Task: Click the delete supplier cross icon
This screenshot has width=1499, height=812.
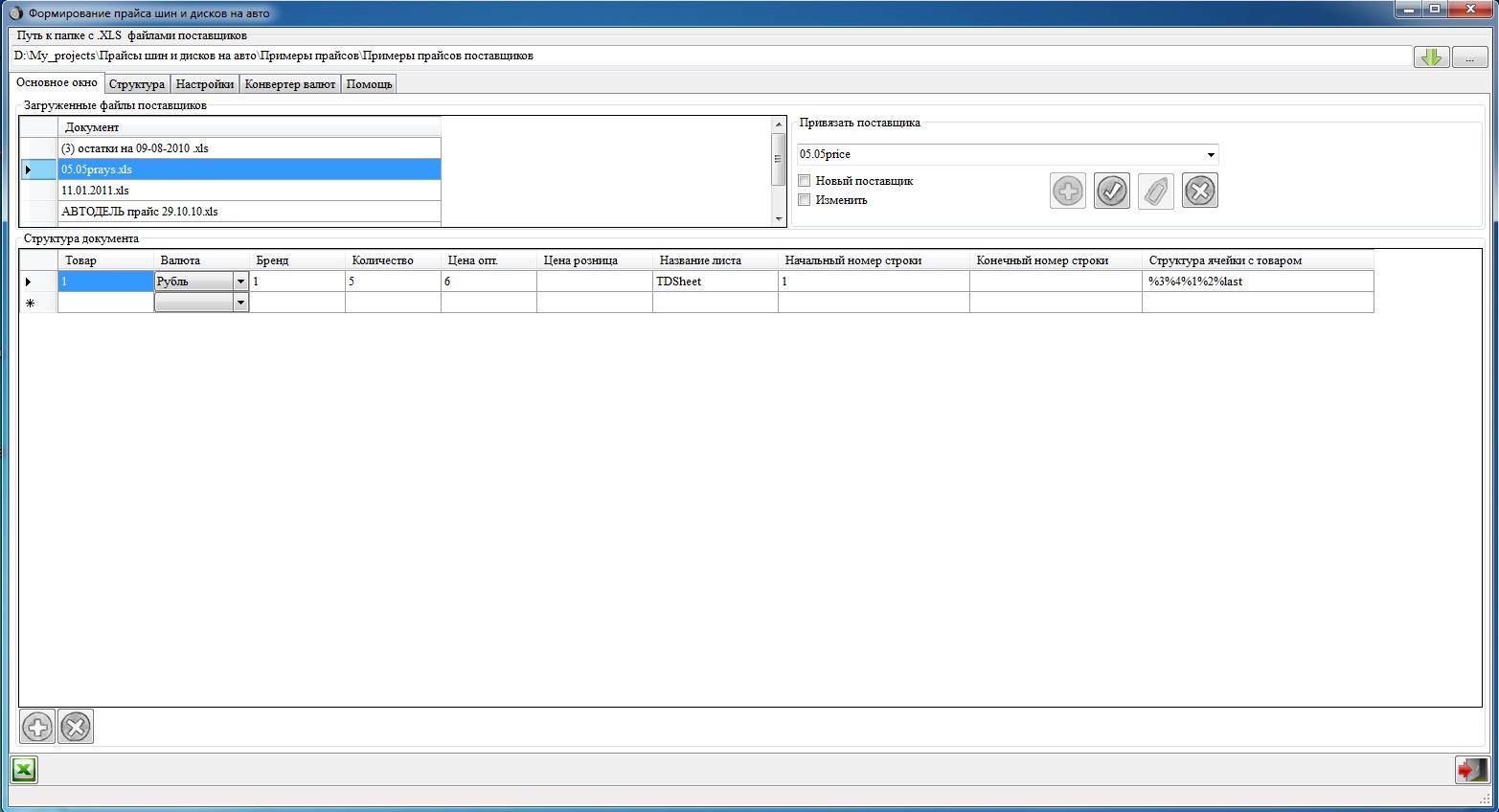Action: coord(1200,191)
